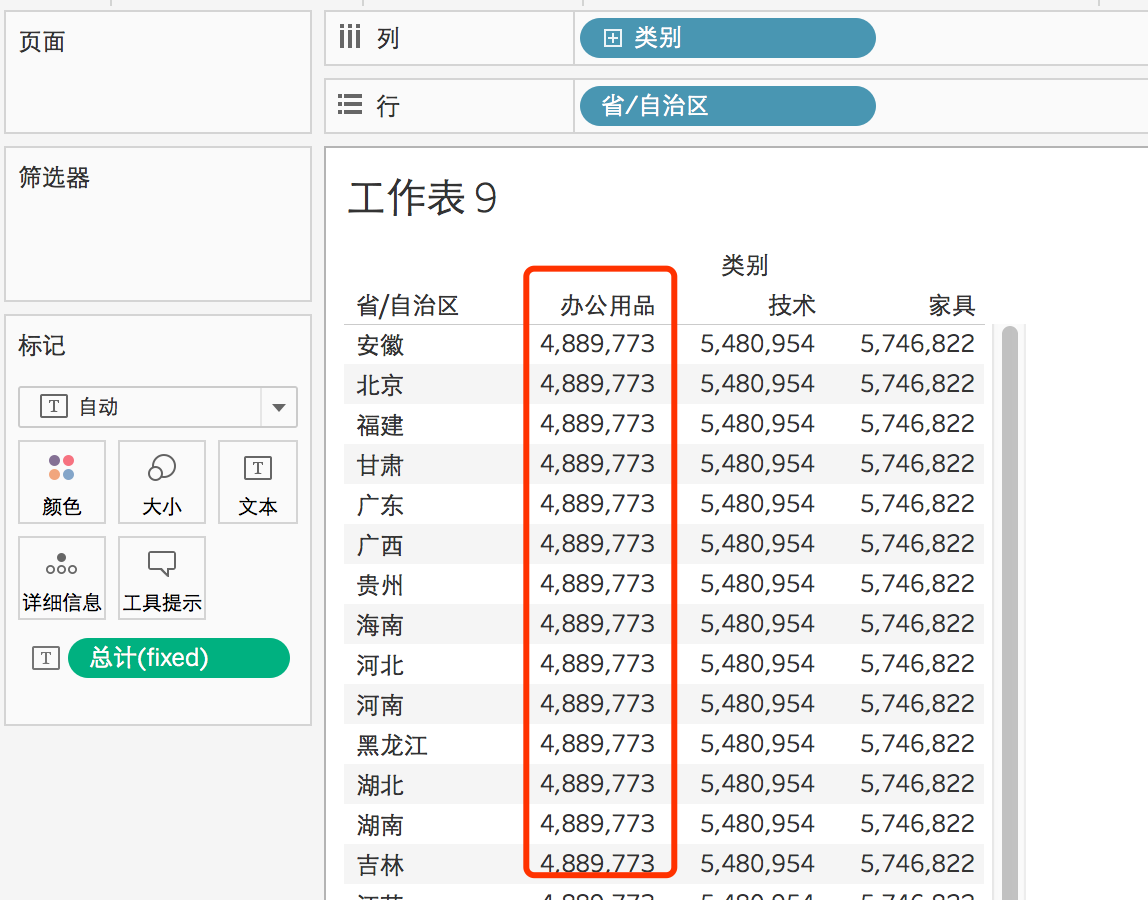1148x900 pixels.
Task: Select the 甘肃 row label
Action: coord(380,464)
